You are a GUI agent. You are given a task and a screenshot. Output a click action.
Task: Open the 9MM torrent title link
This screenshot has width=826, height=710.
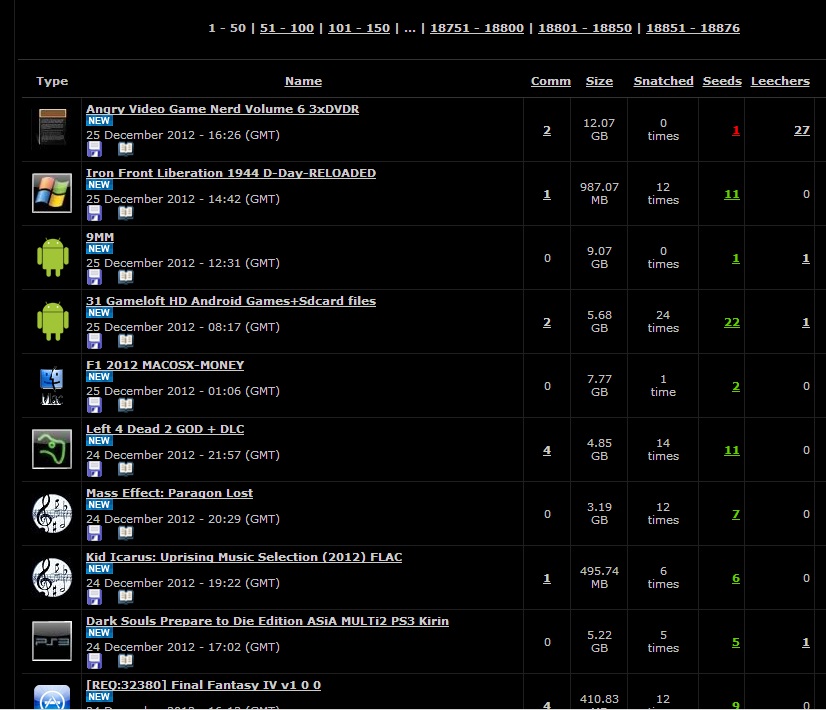tap(100, 237)
